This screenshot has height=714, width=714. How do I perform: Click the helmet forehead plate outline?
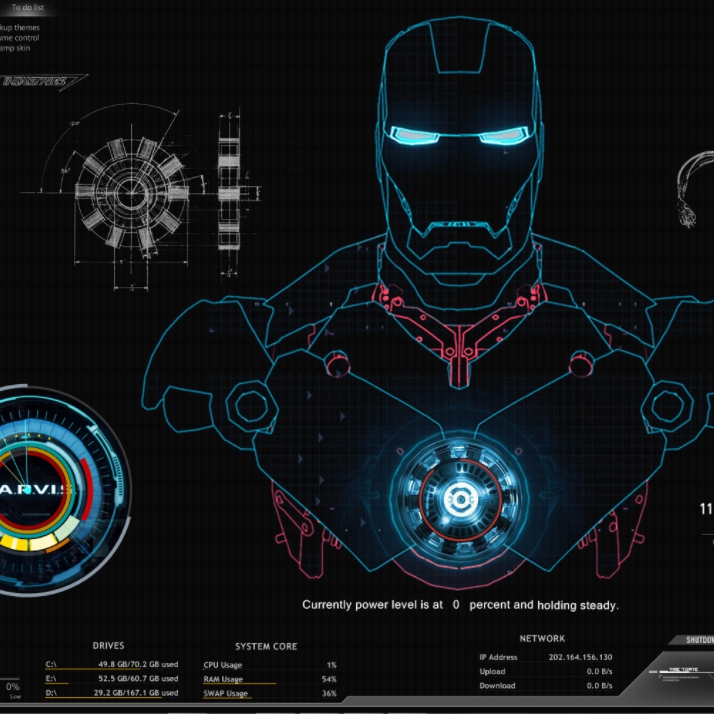tap(459, 47)
